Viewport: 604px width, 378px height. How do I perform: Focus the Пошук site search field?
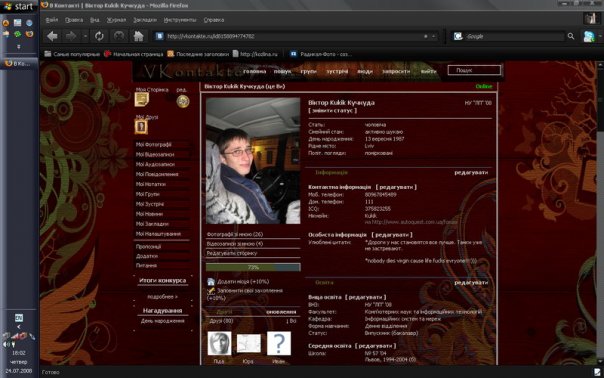point(474,70)
